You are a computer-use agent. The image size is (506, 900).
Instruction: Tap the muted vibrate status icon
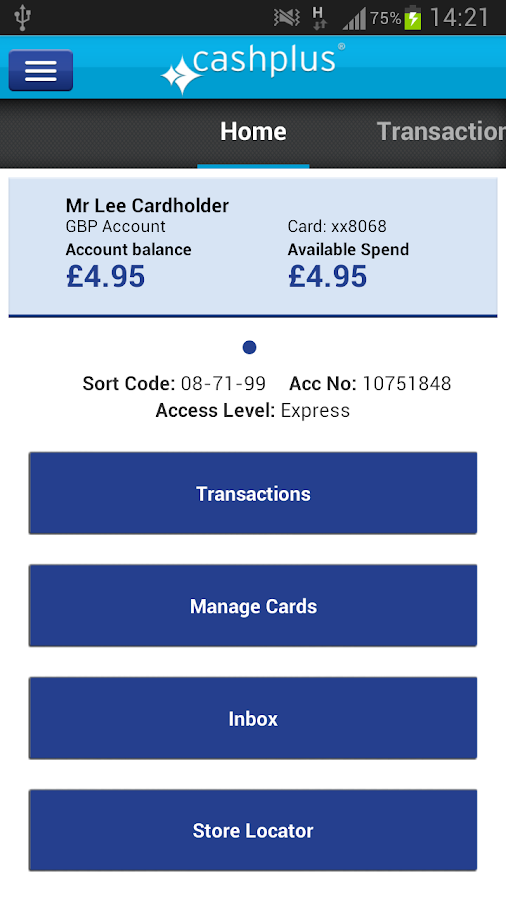[287, 18]
